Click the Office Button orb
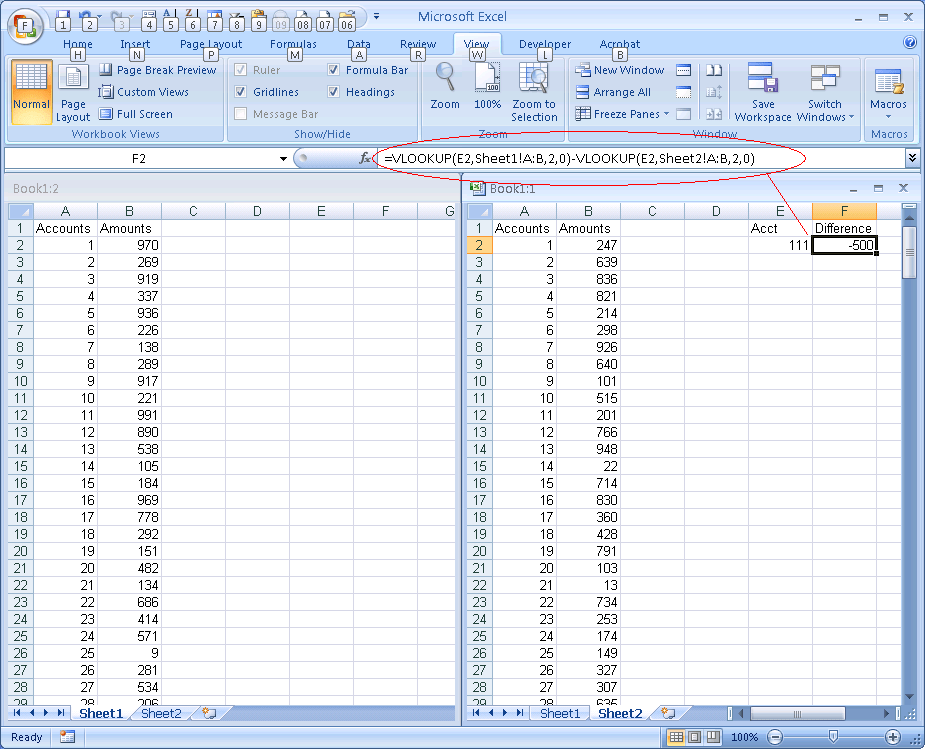925x749 pixels. click(x=24, y=26)
